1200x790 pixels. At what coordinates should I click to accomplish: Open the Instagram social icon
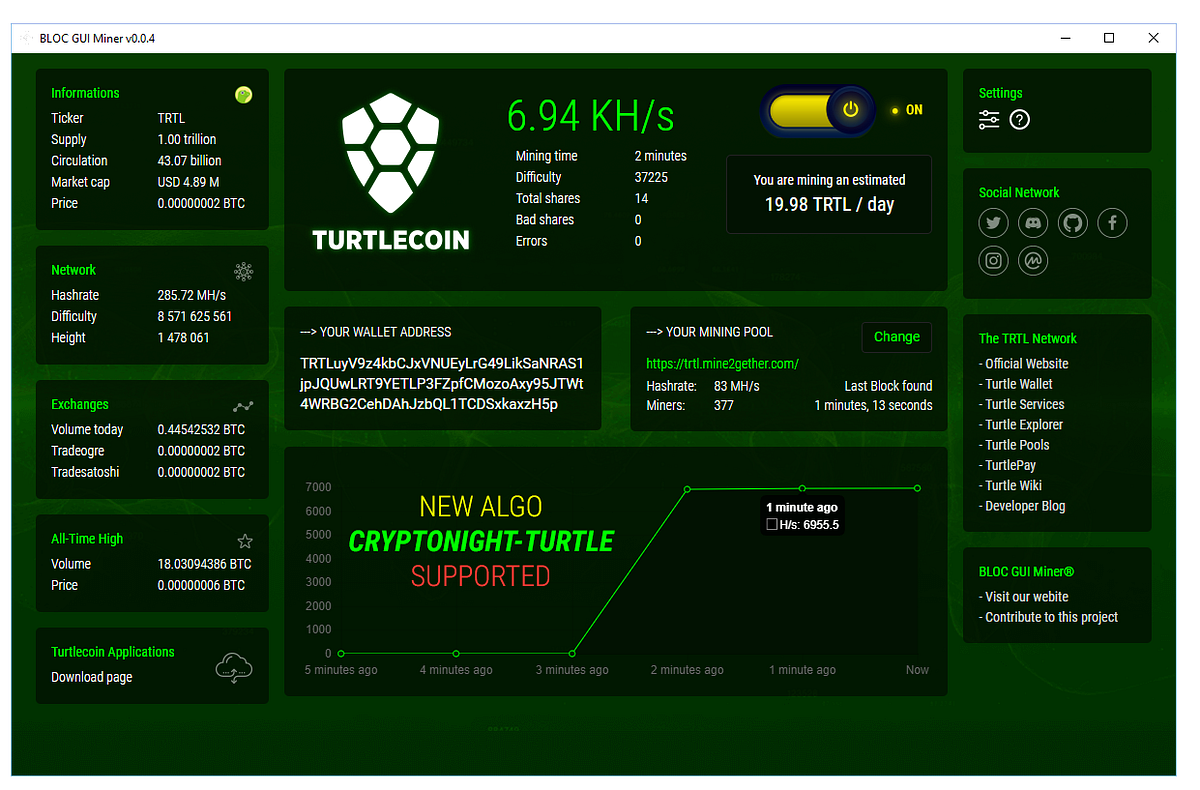993,260
